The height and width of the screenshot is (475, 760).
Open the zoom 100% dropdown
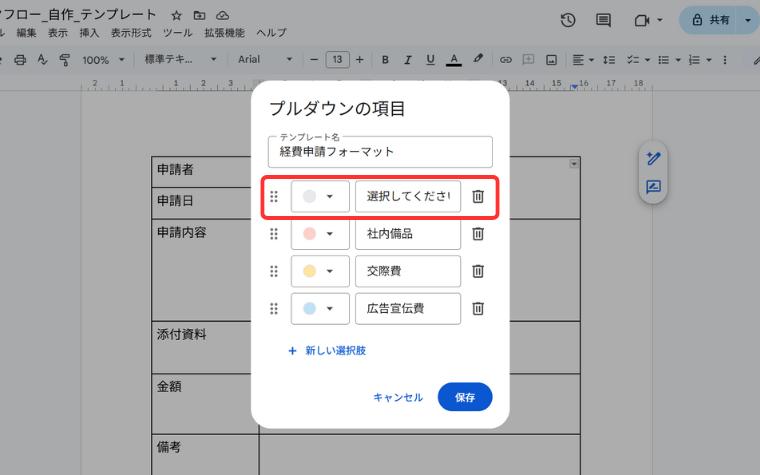[103, 60]
